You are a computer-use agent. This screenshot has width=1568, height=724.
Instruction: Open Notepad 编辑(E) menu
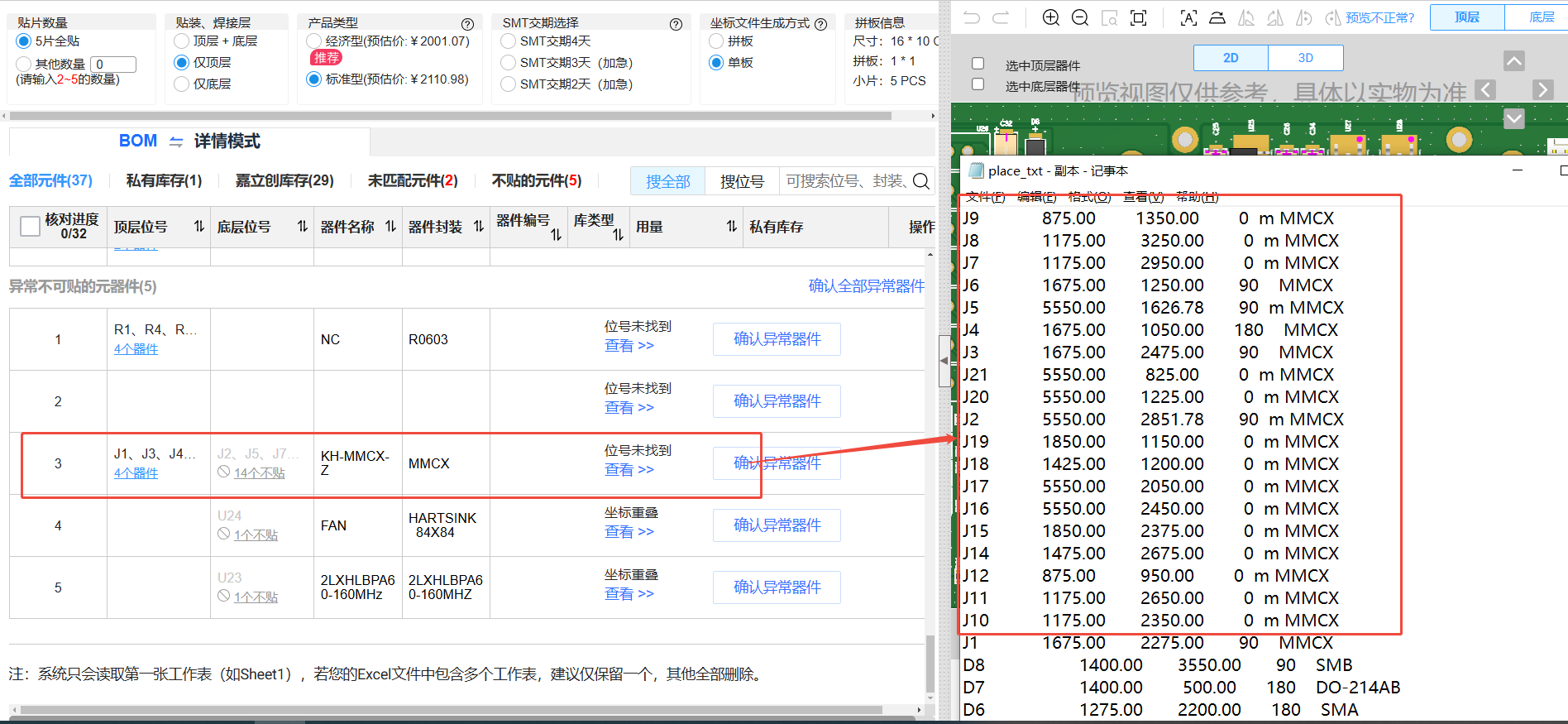point(1037,196)
